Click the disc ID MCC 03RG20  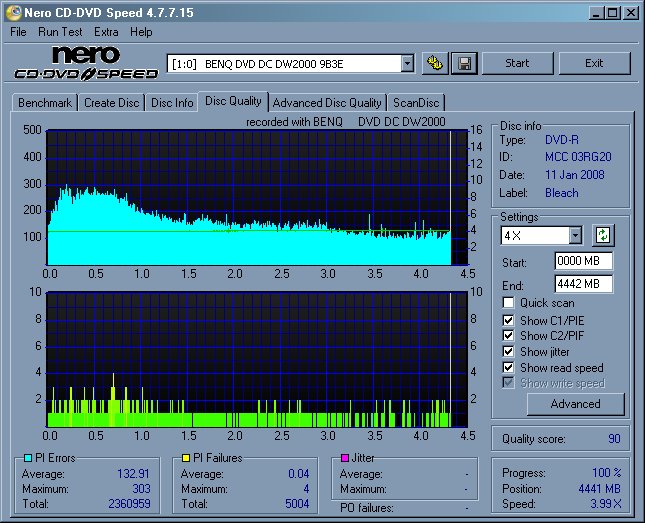[578, 157]
